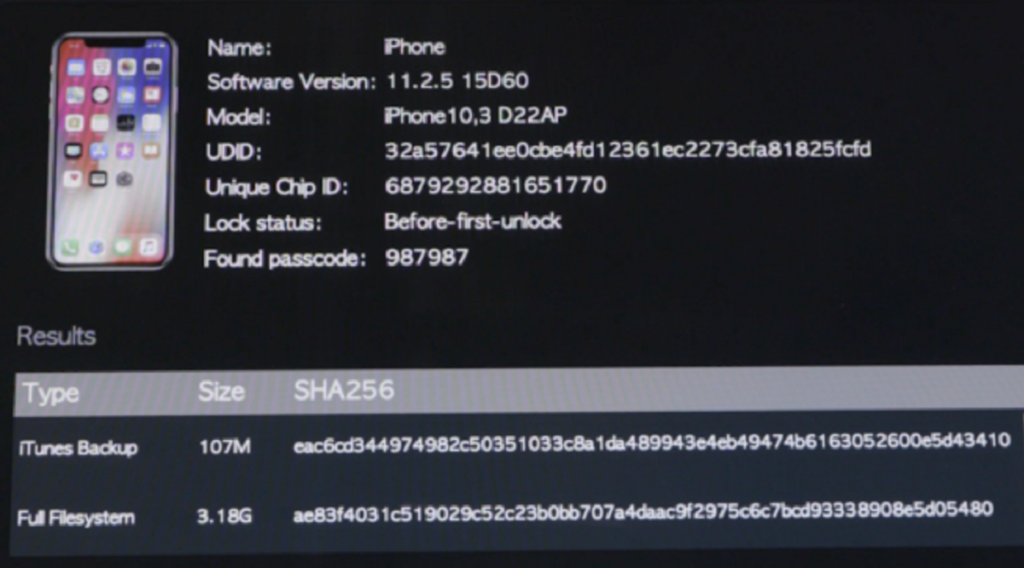Click the iPhone X device thumbnail image

click(x=112, y=151)
